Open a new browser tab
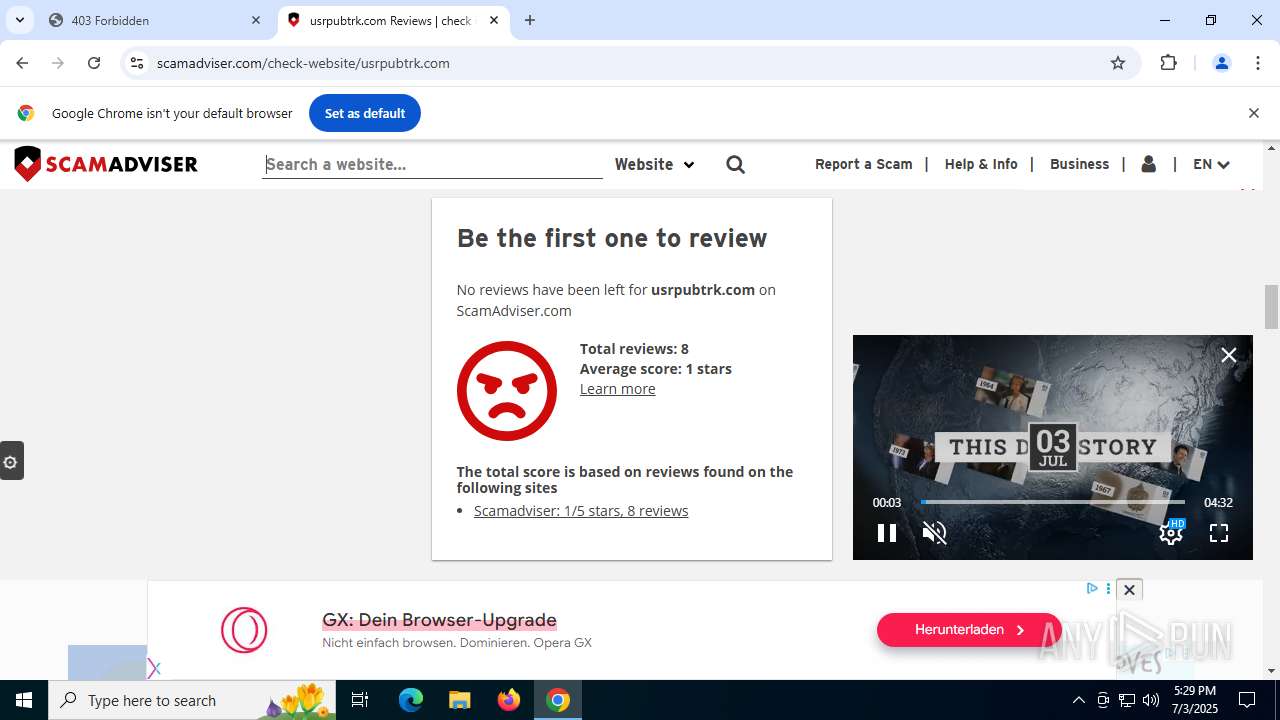The width and height of the screenshot is (1280, 720). (x=530, y=20)
